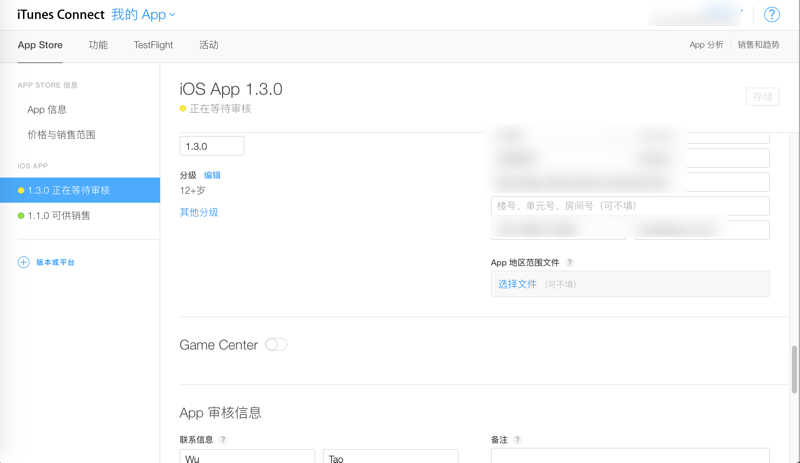This screenshot has height=463, width=800.
Task: Click the first name field containing Wu
Action: tap(247, 456)
